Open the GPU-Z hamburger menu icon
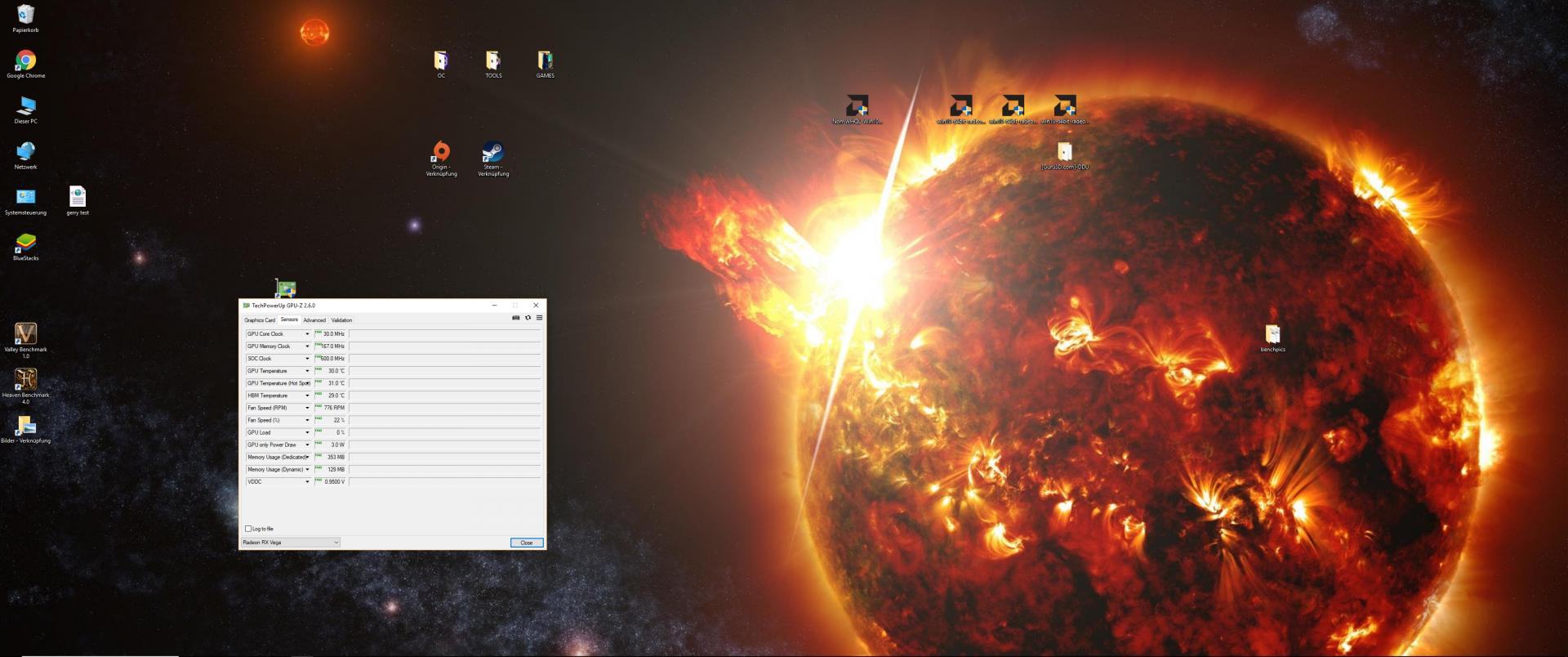The width and height of the screenshot is (1568, 657). pyautogui.click(x=539, y=318)
